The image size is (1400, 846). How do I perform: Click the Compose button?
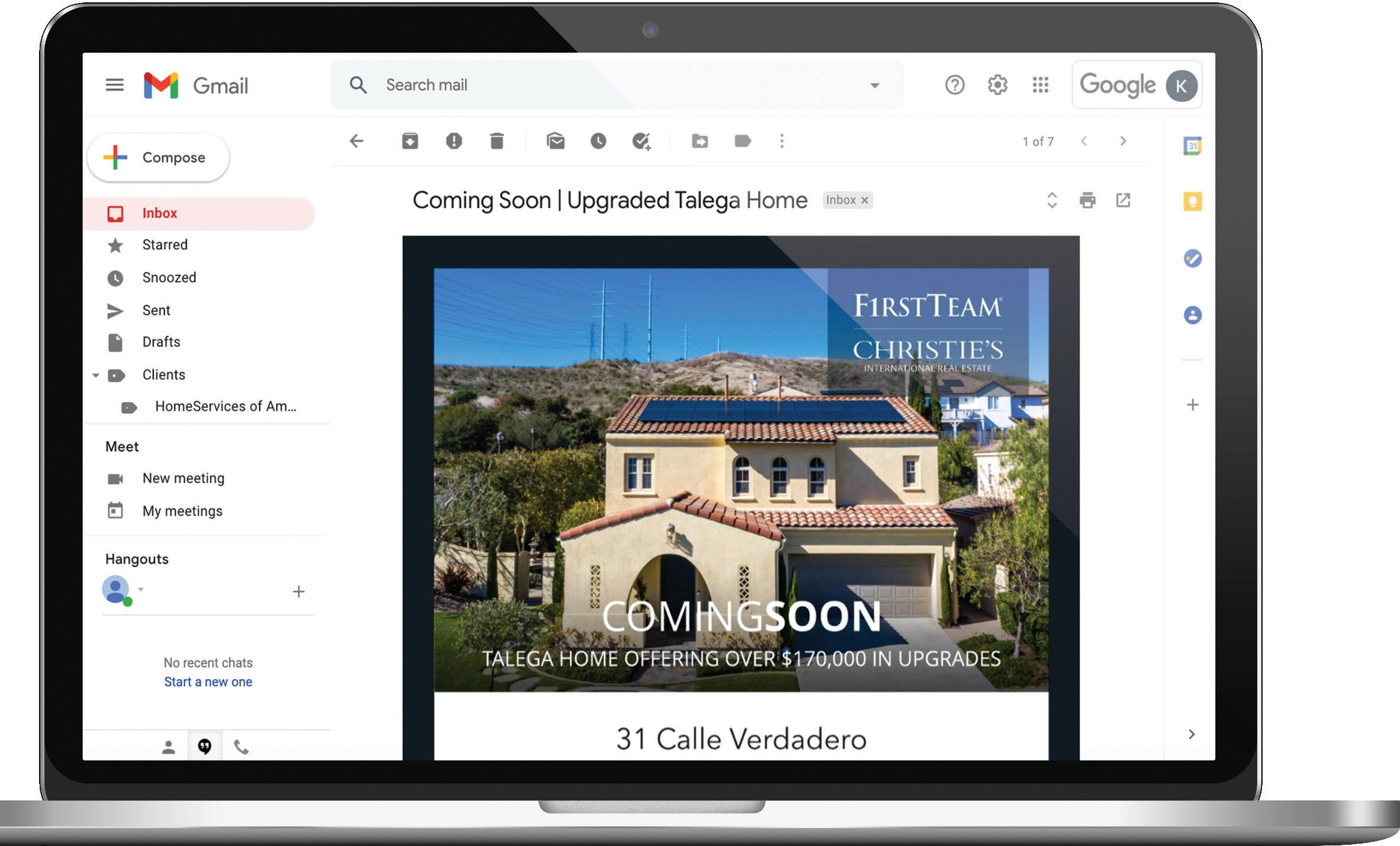click(159, 157)
